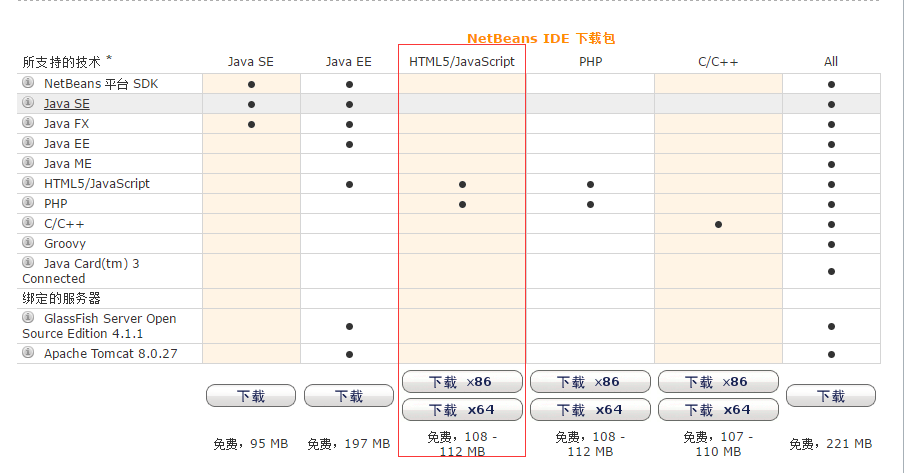The width and height of the screenshot is (904, 473).
Task: Click the NetBeans 平台 SDK row label
Action: click(101, 84)
